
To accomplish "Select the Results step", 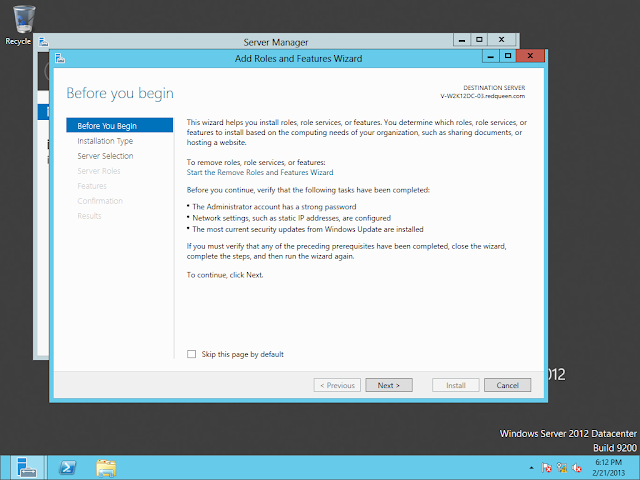I will pyautogui.click(x=89, y=216).
